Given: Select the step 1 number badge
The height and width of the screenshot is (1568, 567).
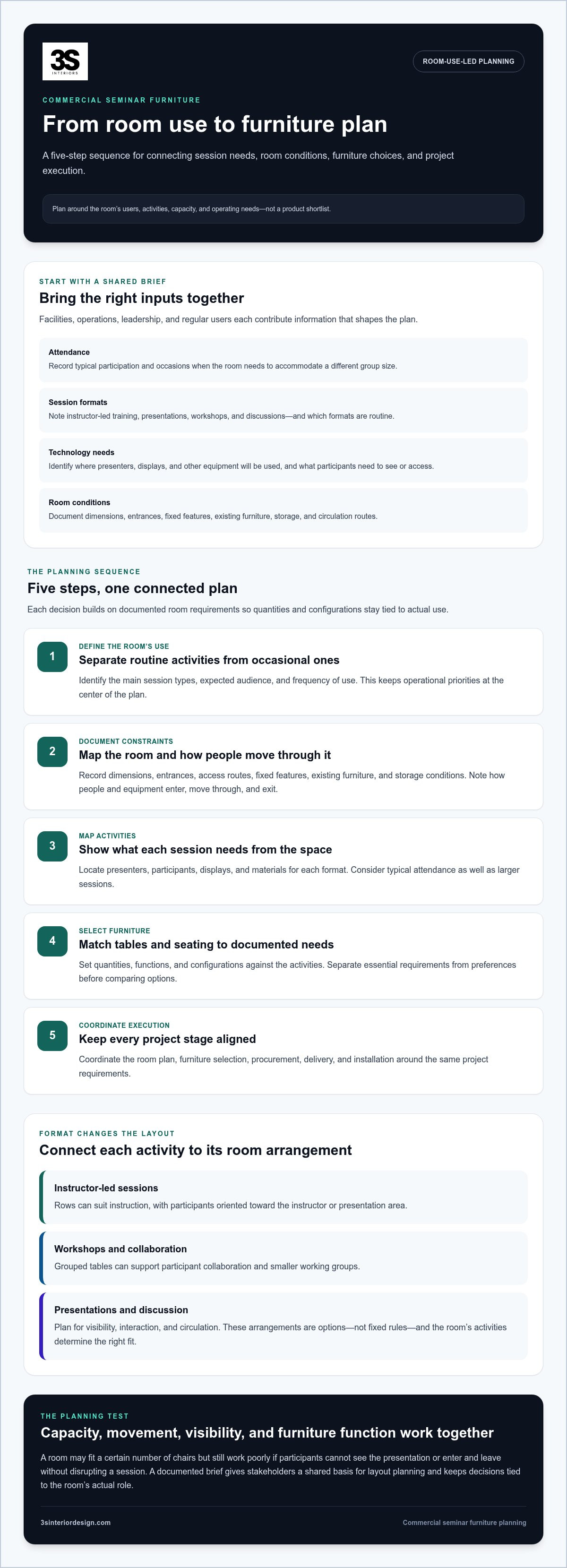Looking at the screenshot, I should tap(52, 656).
